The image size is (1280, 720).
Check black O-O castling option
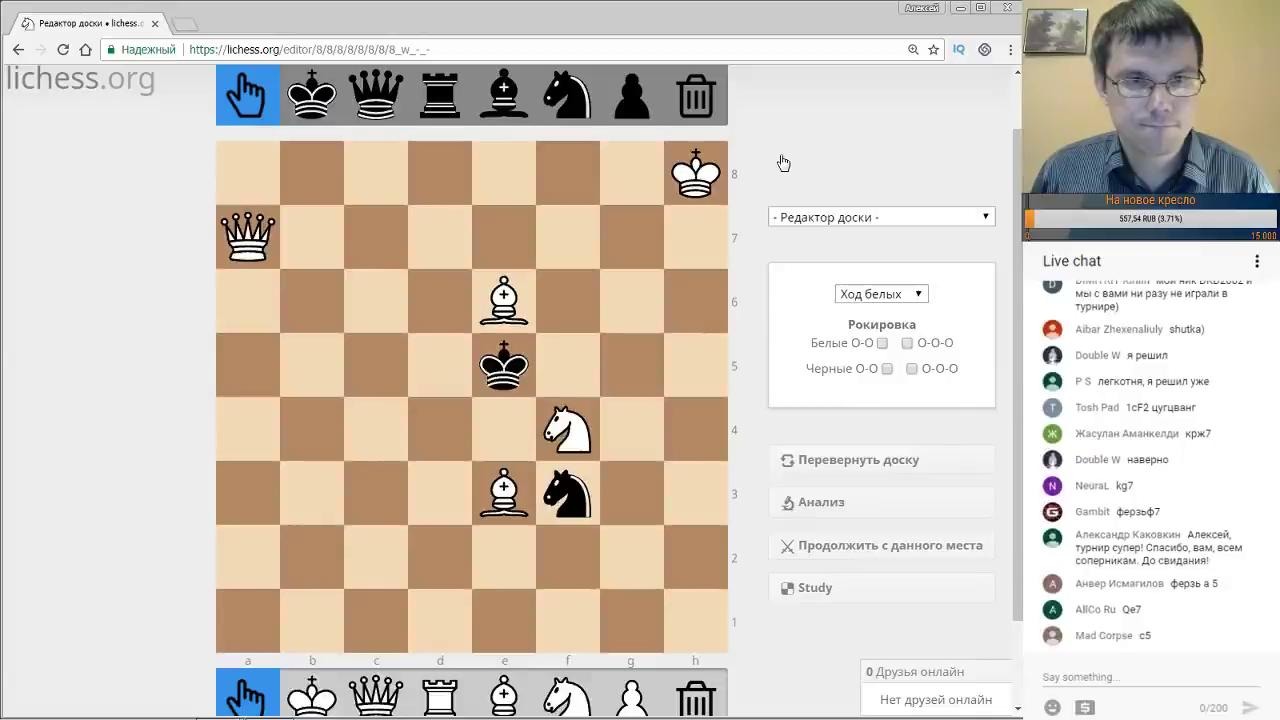(887, 369)
